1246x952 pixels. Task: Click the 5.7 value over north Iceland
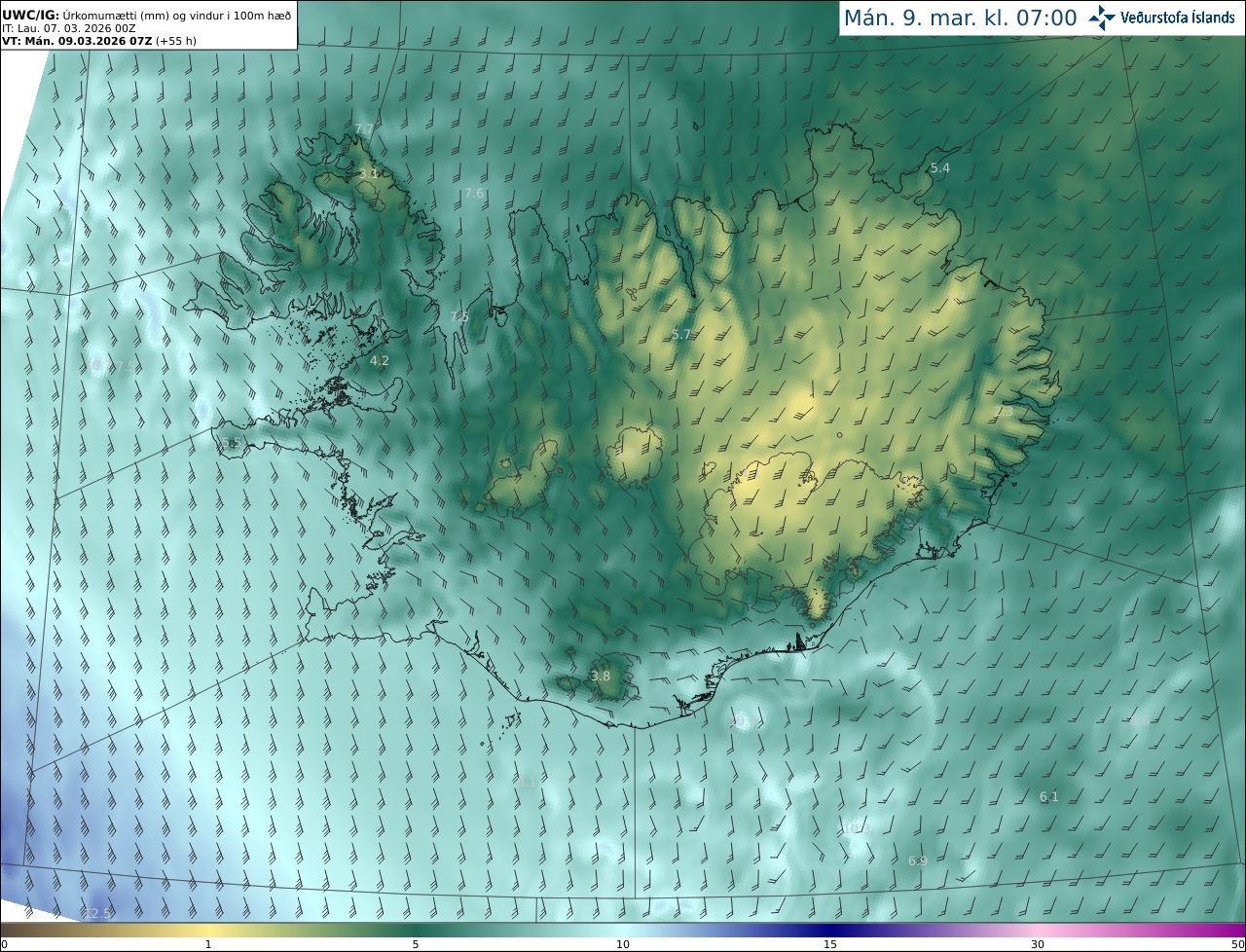[x=681, y=335]
